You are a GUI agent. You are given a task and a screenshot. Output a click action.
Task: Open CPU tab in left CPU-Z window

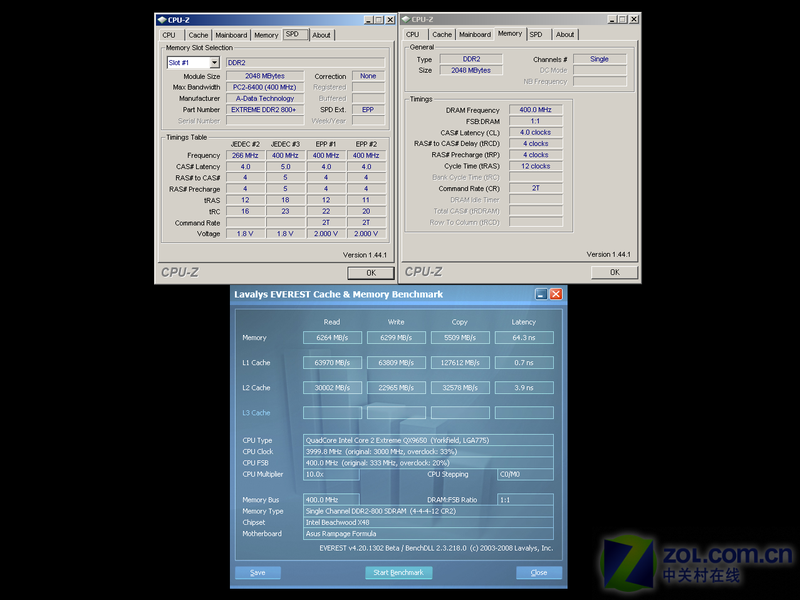click(x=169, y=35)
